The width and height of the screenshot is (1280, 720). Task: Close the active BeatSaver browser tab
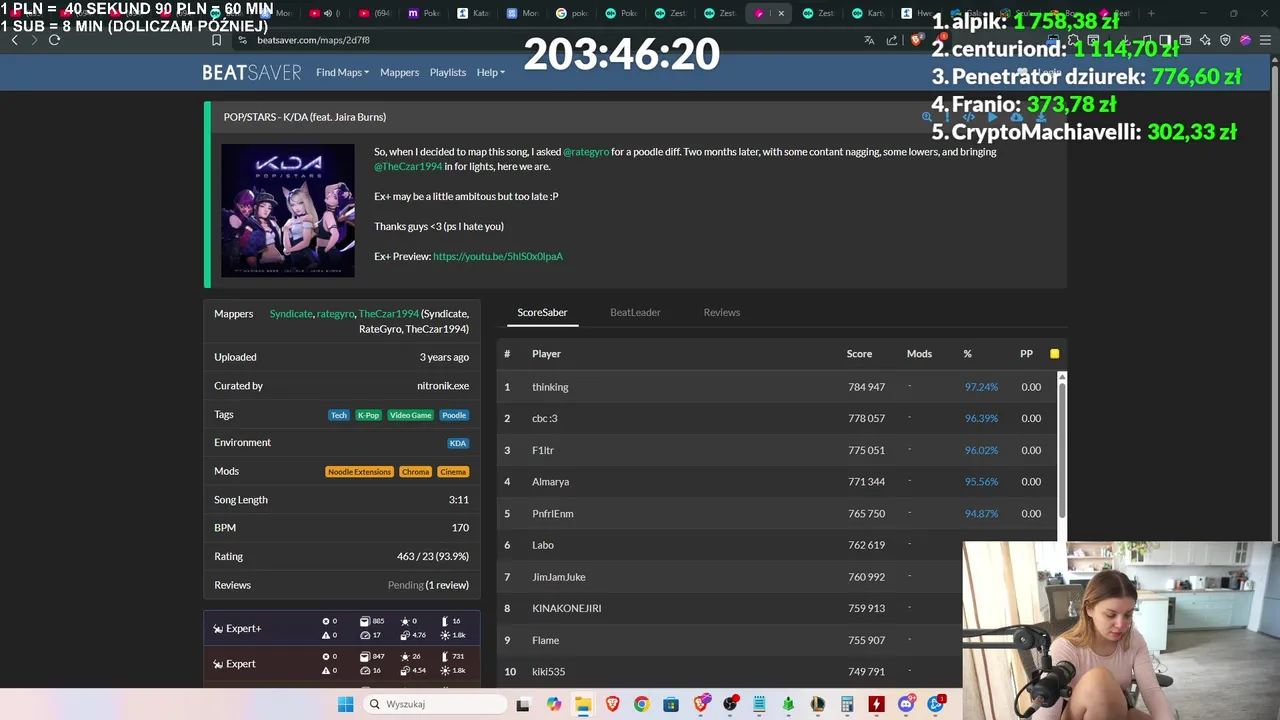point(781,13)
